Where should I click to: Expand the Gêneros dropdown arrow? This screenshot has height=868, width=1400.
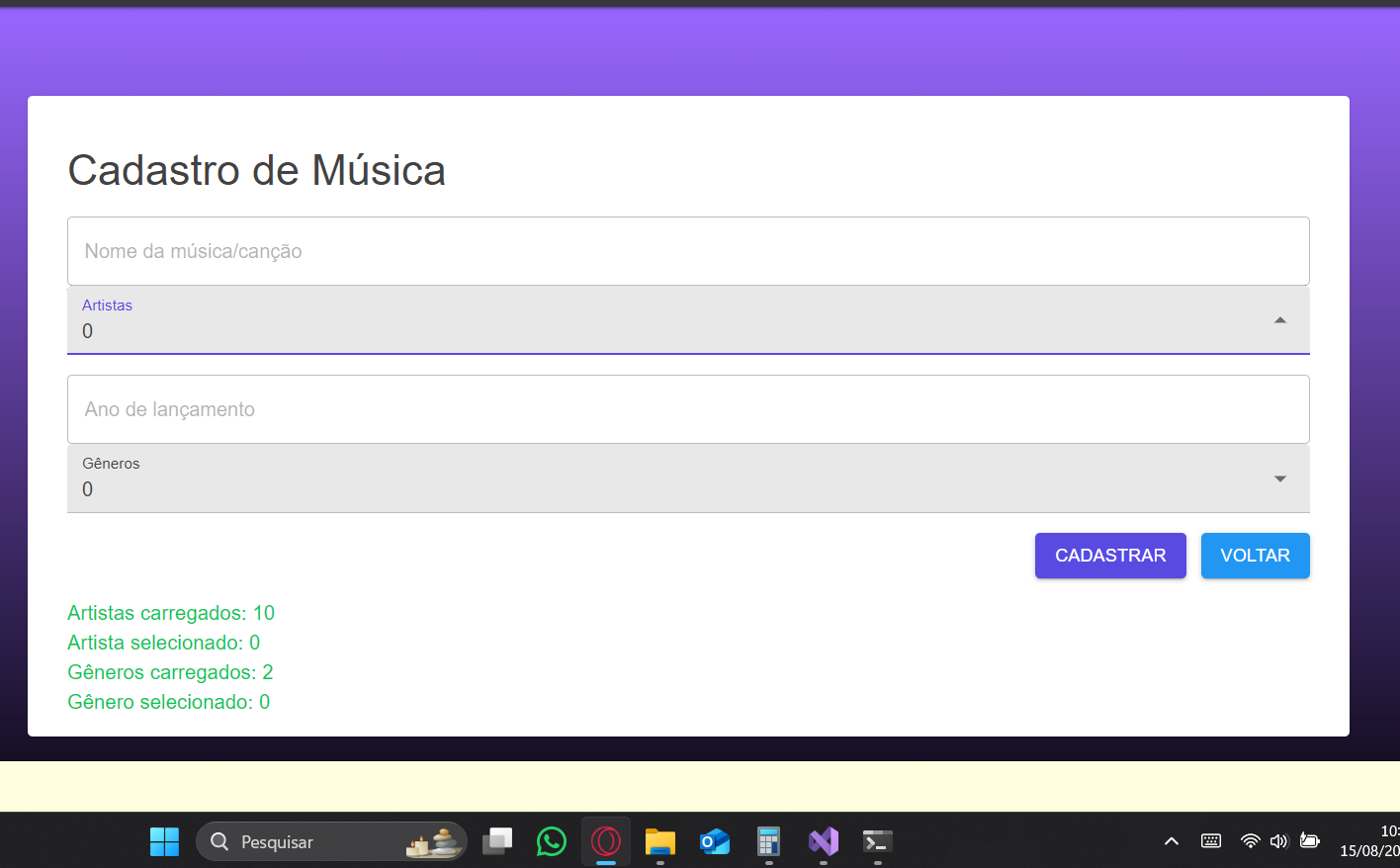click(x=1280, y=478)
